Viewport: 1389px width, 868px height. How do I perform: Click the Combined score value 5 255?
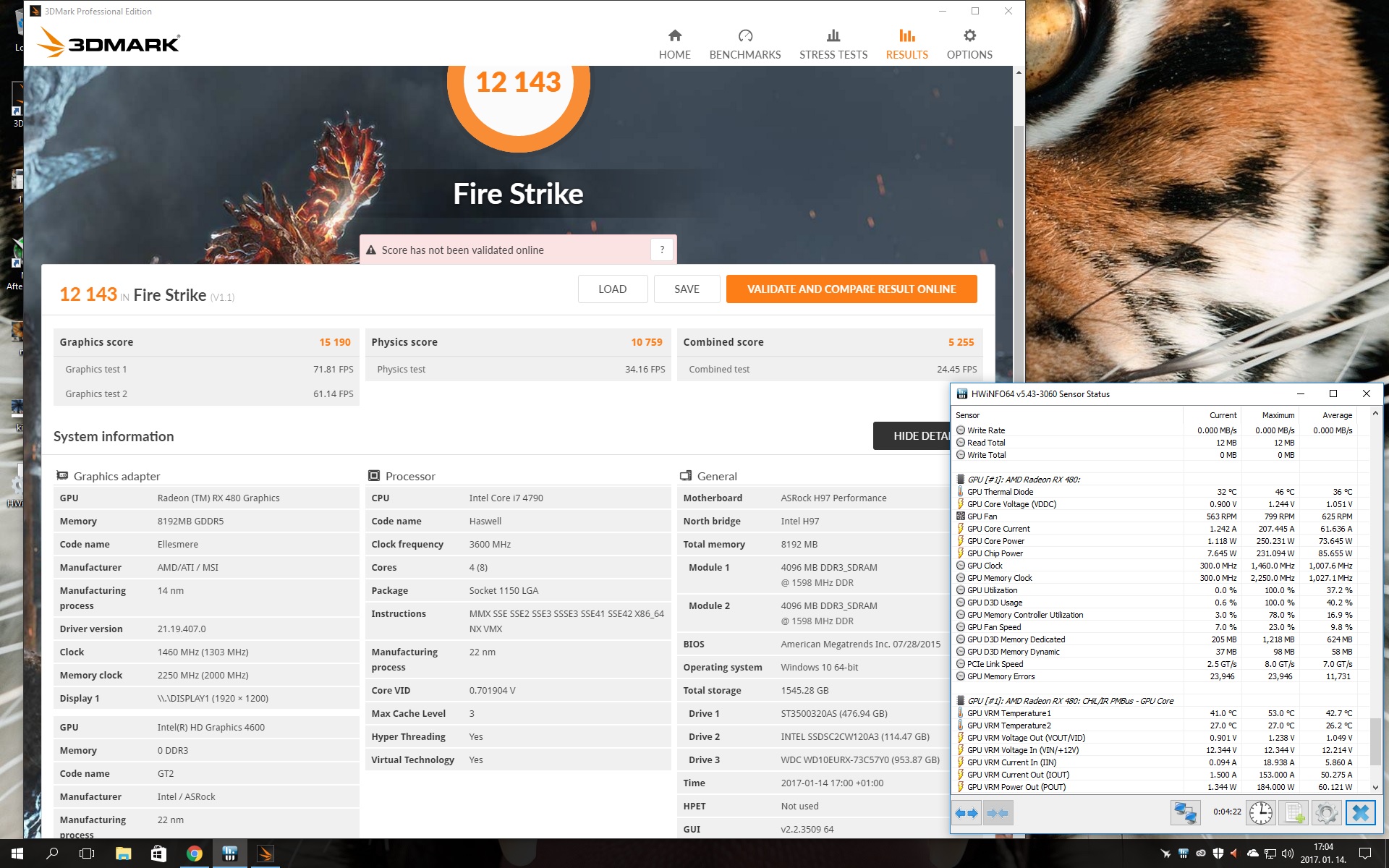coord(961,342)
